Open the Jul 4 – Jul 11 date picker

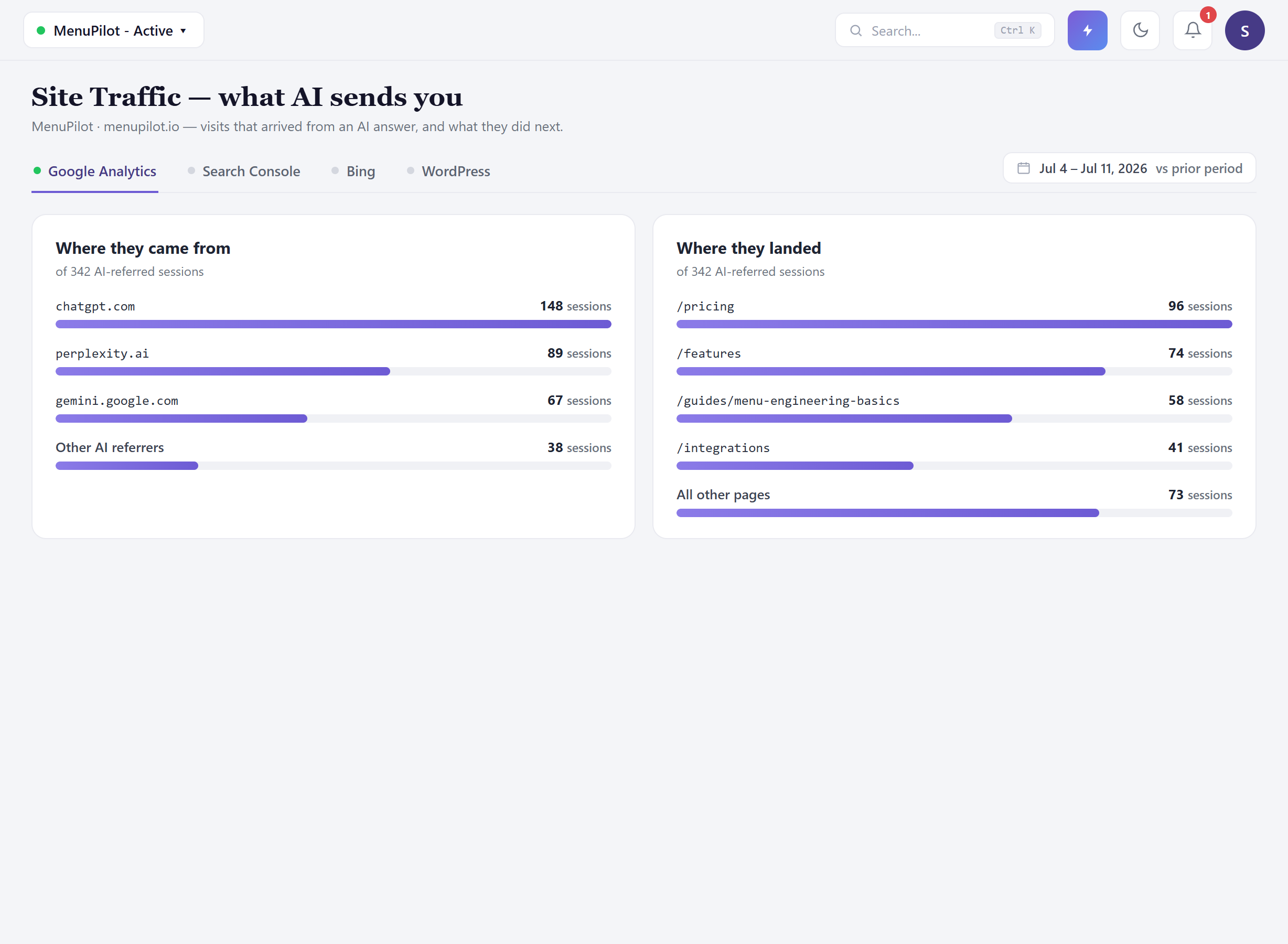click(1129, 168)
